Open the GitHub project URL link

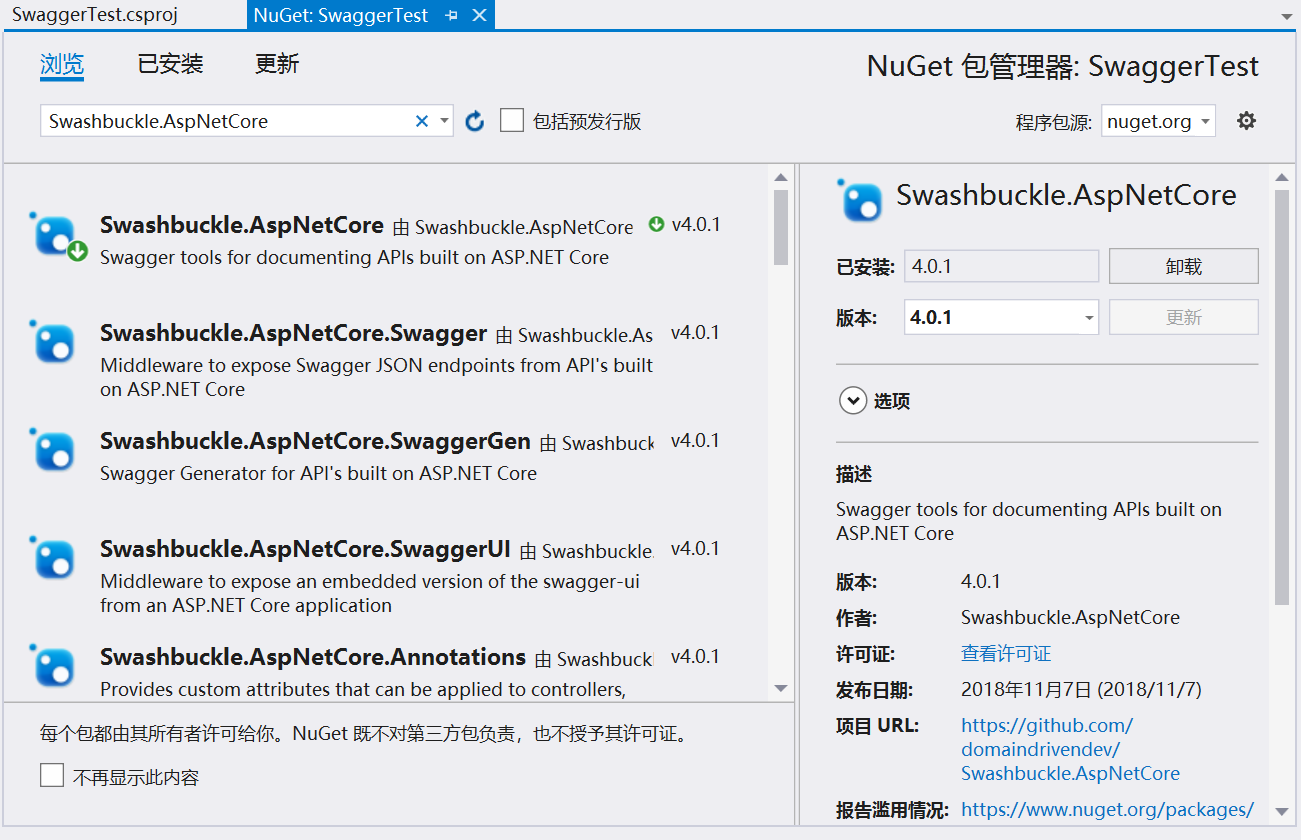(x=1070, y=749)
